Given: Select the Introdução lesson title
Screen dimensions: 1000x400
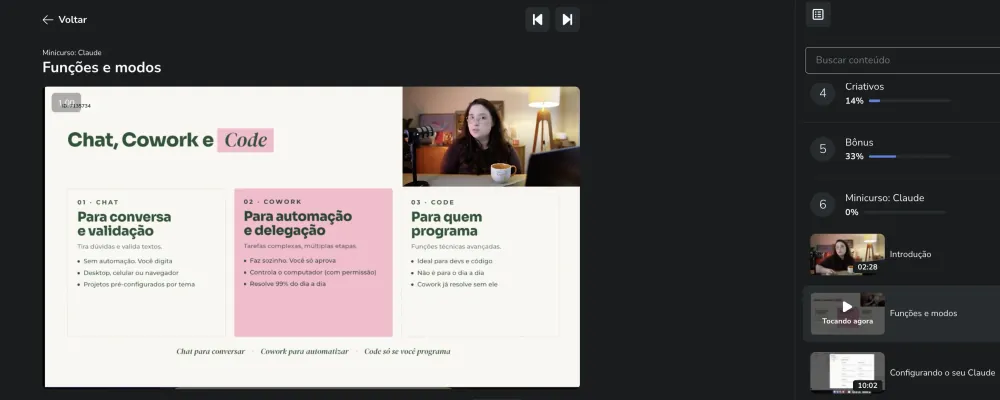Looking at the screenshot, I should (x=910, y=254).
